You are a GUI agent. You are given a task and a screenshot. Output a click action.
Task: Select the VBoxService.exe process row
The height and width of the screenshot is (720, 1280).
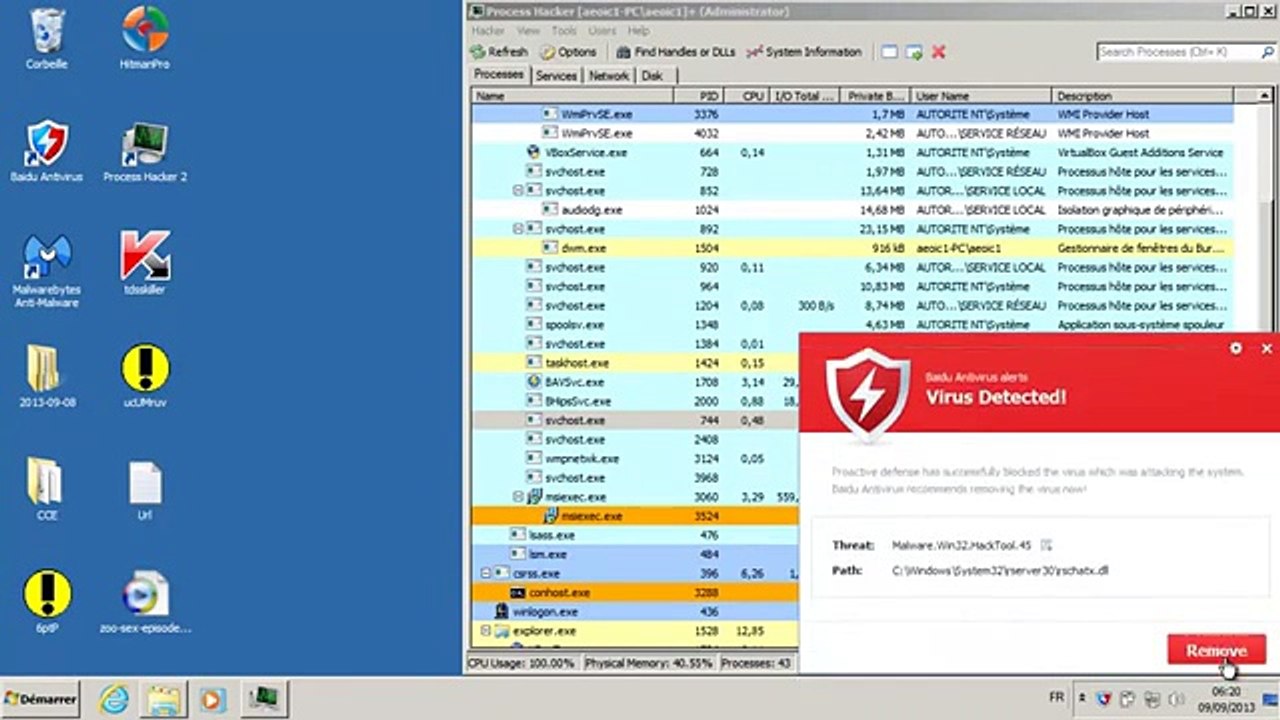tap(852, 153)
